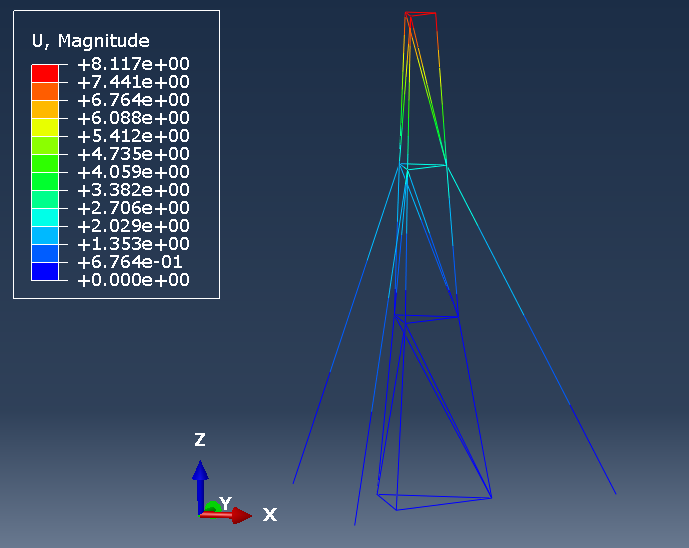689x548 pixels.
Task: Click the orange legend swatch beside +6.764e+00
Action: (45, 109)
